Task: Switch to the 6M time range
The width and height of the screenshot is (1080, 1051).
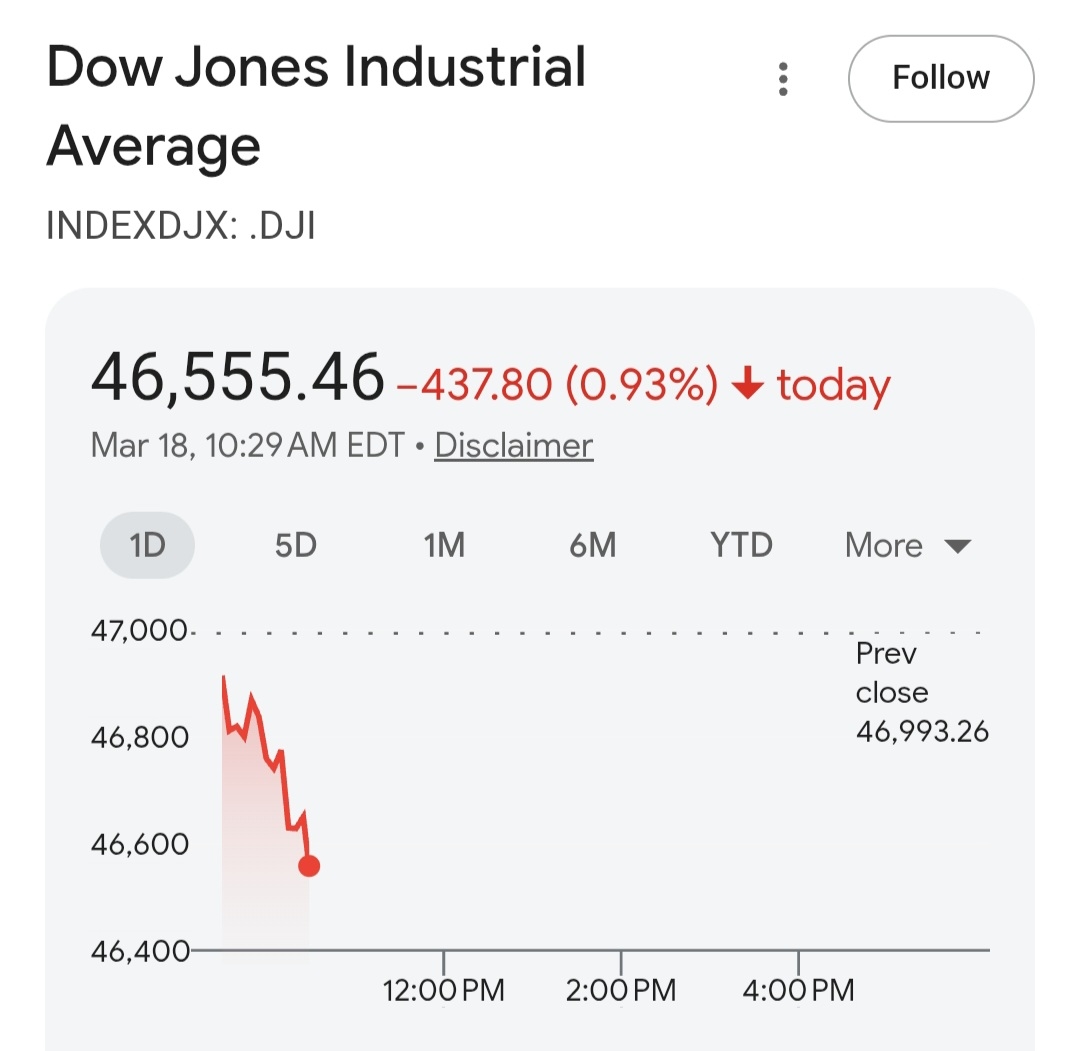Action: (592, 545)
